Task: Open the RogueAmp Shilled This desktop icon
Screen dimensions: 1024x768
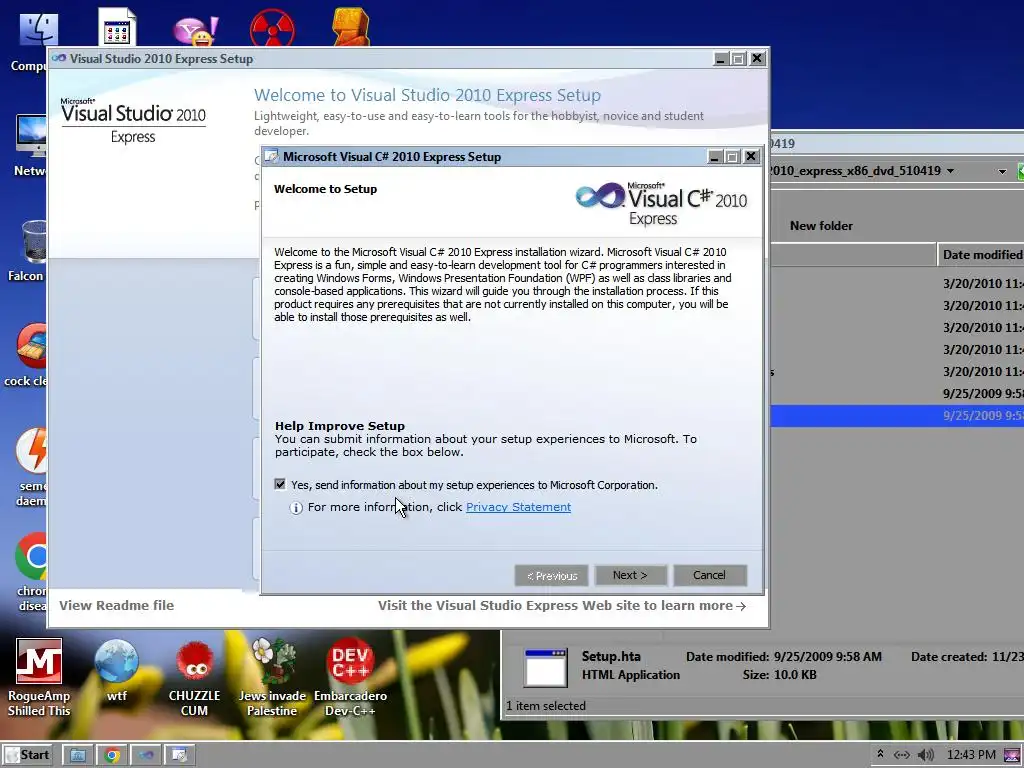Action: tap(39, 677)
